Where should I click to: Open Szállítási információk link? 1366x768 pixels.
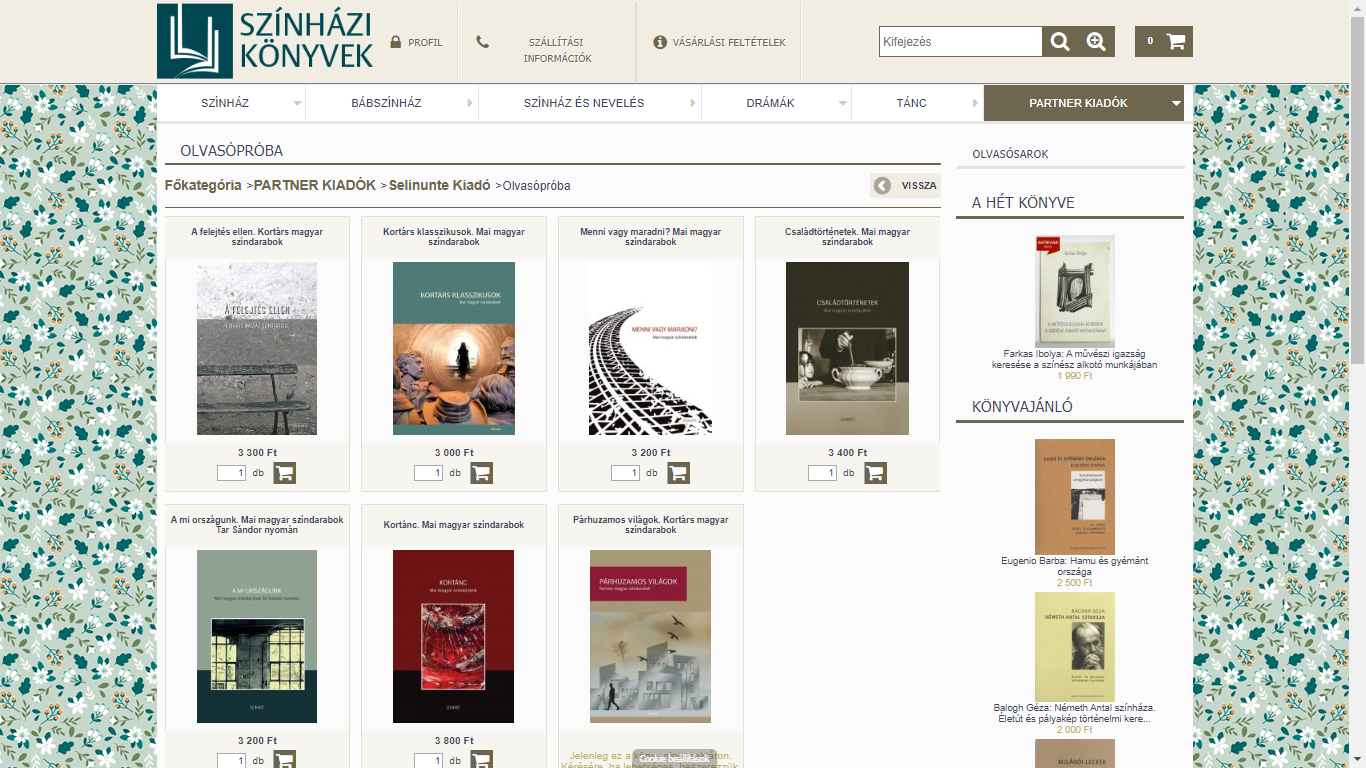[557, 50]
